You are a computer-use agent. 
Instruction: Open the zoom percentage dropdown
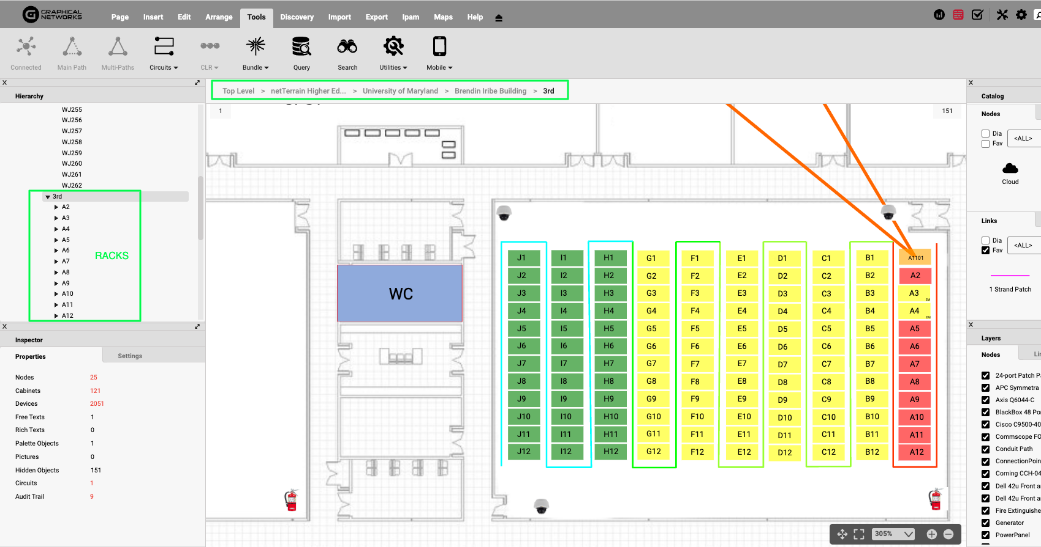894,534
